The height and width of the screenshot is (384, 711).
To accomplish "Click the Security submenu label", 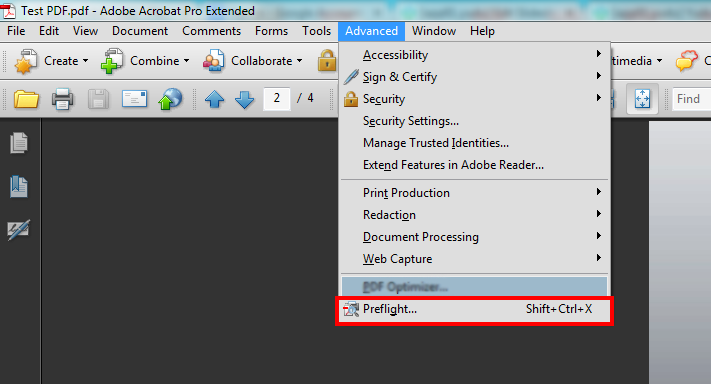I will pos(384,99).
